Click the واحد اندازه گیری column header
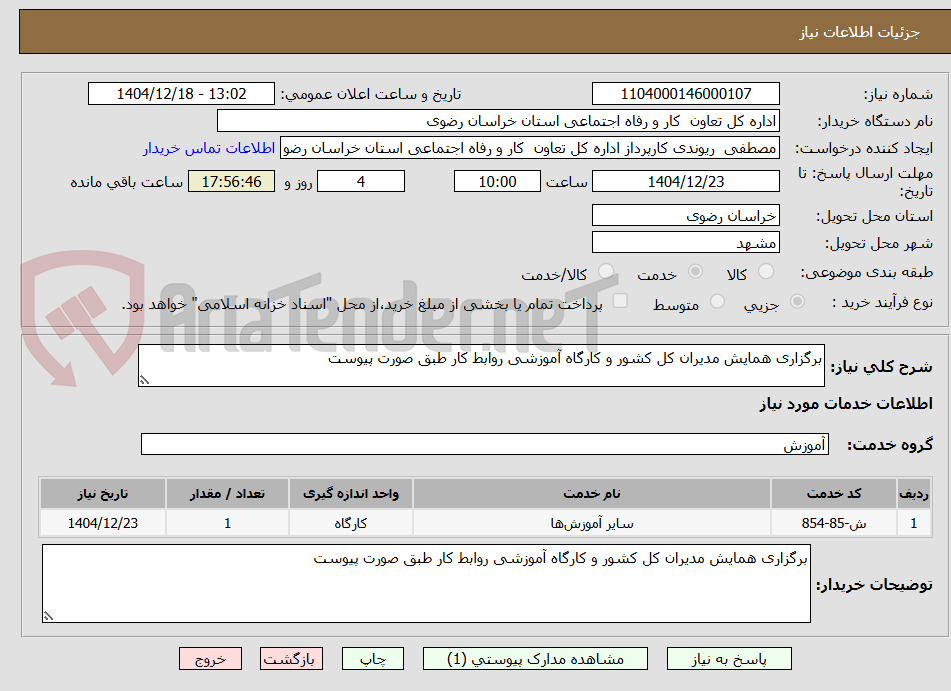The height and width of the screenshot is (691, 951). (x=351, y=494)
